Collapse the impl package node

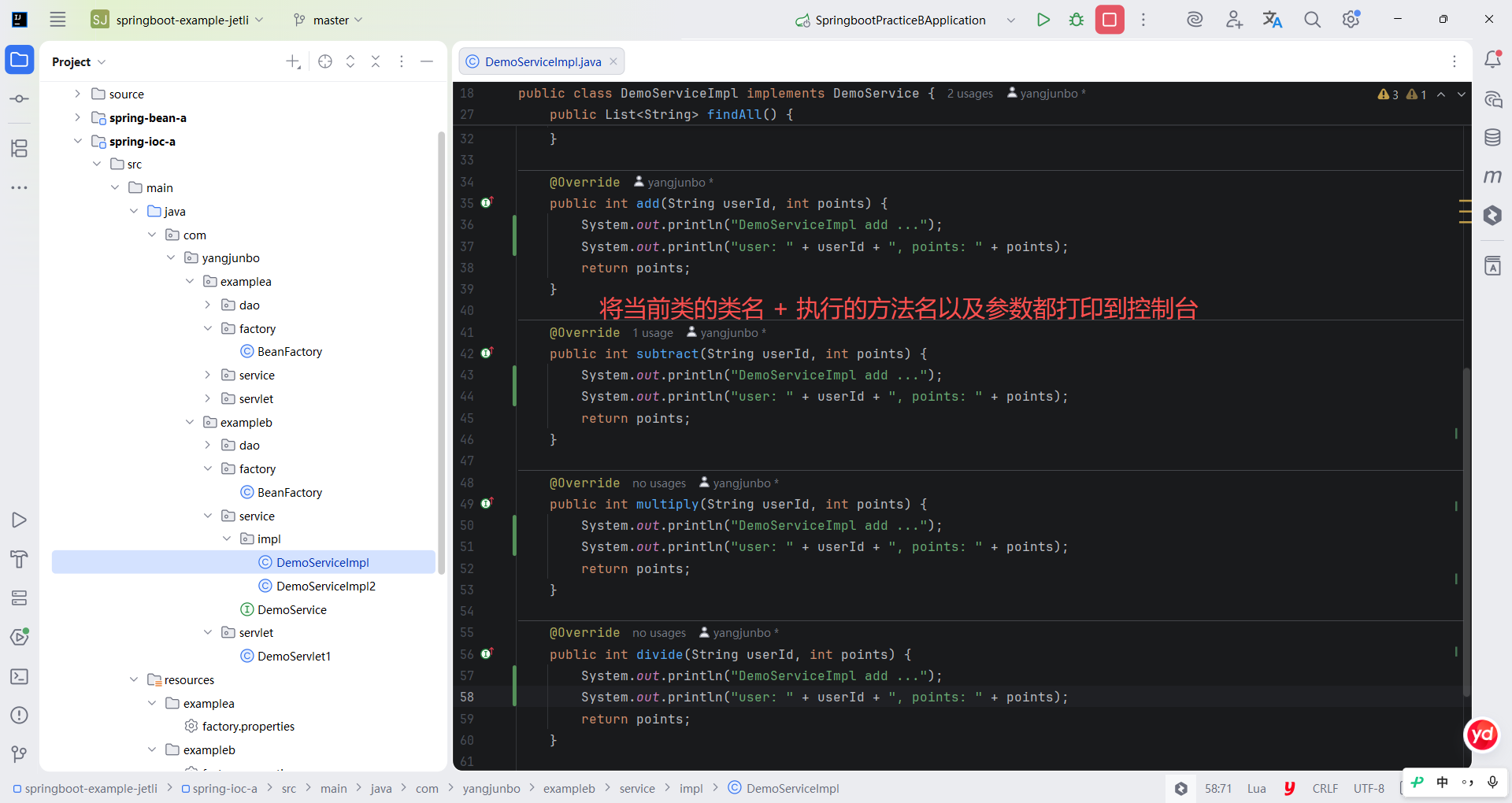point(227,538)
